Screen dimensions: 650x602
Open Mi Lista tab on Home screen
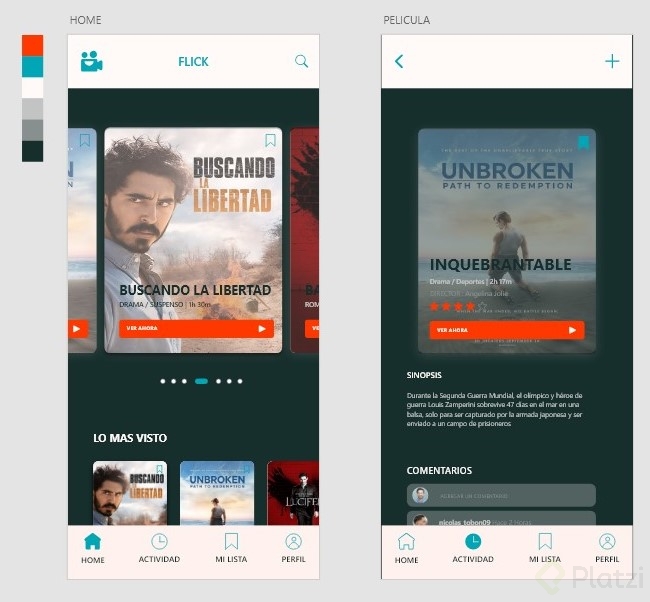click(231, 549)
